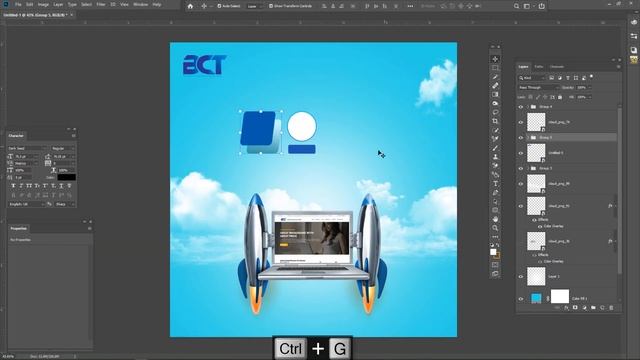This screenshot has height=360, width=640.
Task: Hide the Color Fill 1 layer
Action: [x=520, y=299]
